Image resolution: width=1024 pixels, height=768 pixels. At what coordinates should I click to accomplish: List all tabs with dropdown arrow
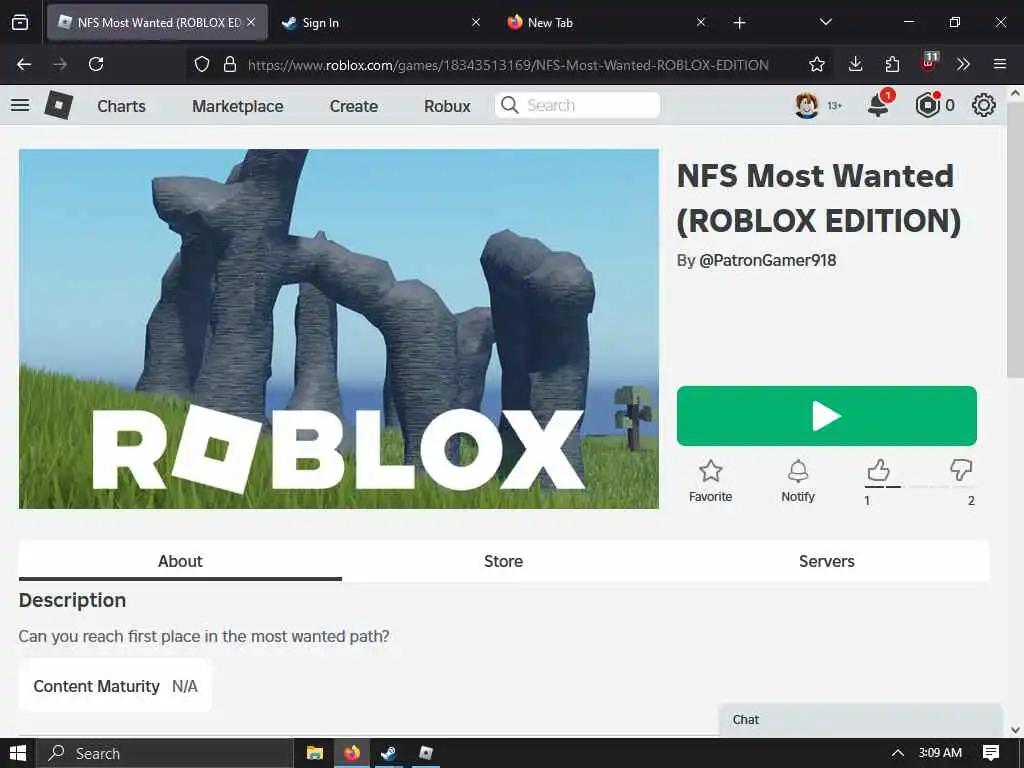tap(825, 22)
